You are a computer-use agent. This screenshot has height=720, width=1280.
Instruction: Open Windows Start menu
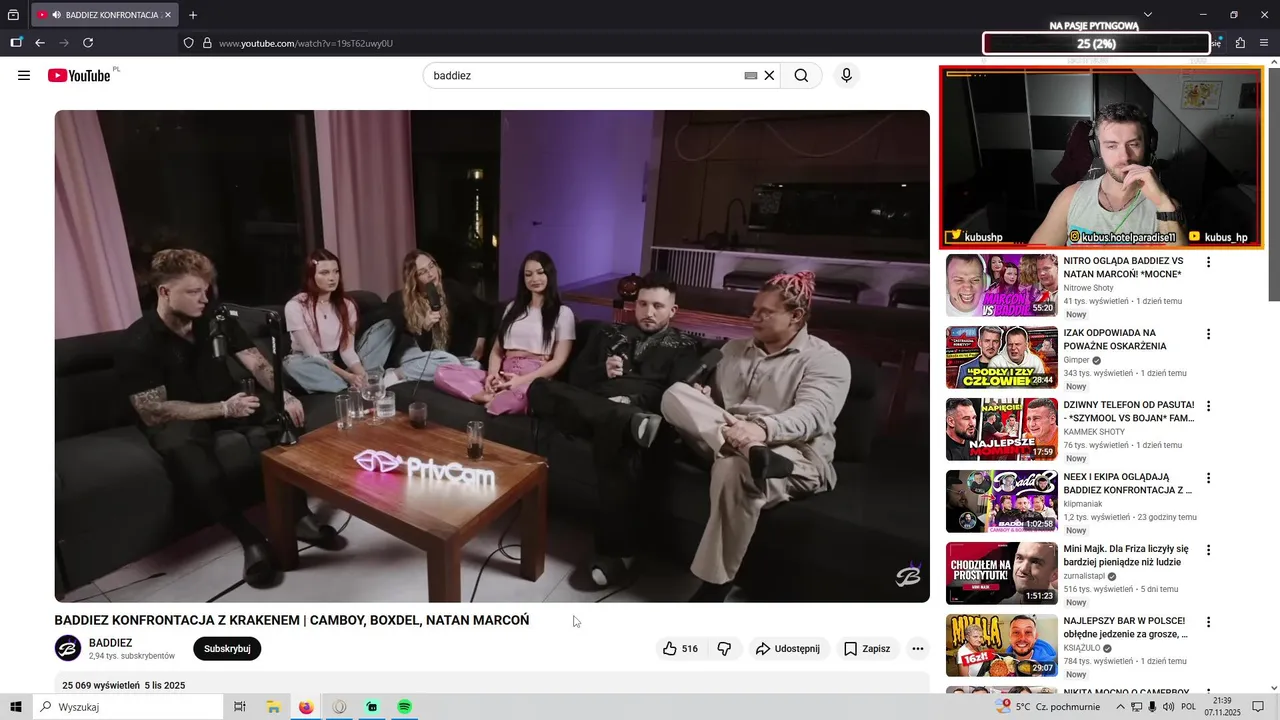pyautogui.click(x=16, y=707)
